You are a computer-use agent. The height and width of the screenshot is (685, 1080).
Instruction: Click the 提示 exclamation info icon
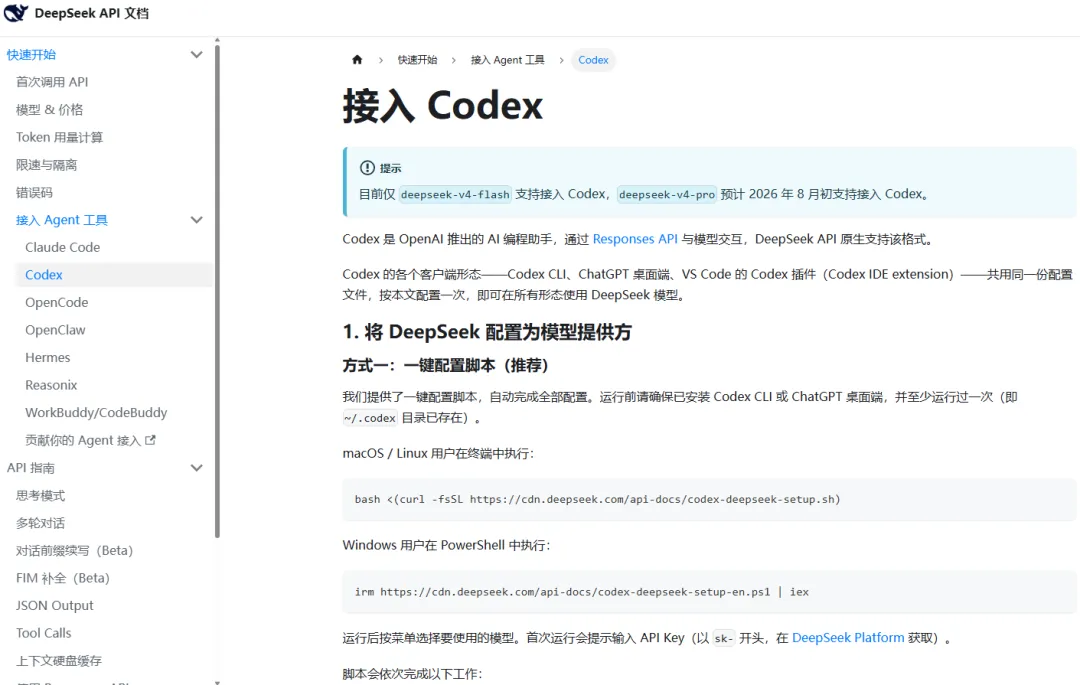coord(367,168)
